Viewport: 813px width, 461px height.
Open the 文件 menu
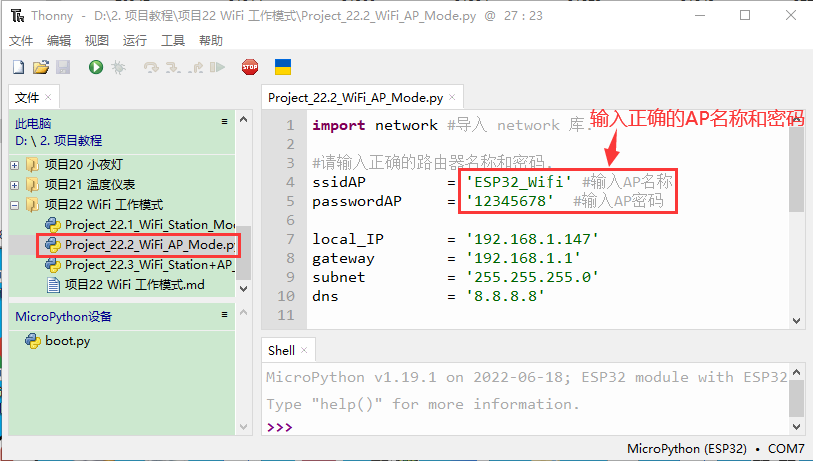tap(21, 41)
